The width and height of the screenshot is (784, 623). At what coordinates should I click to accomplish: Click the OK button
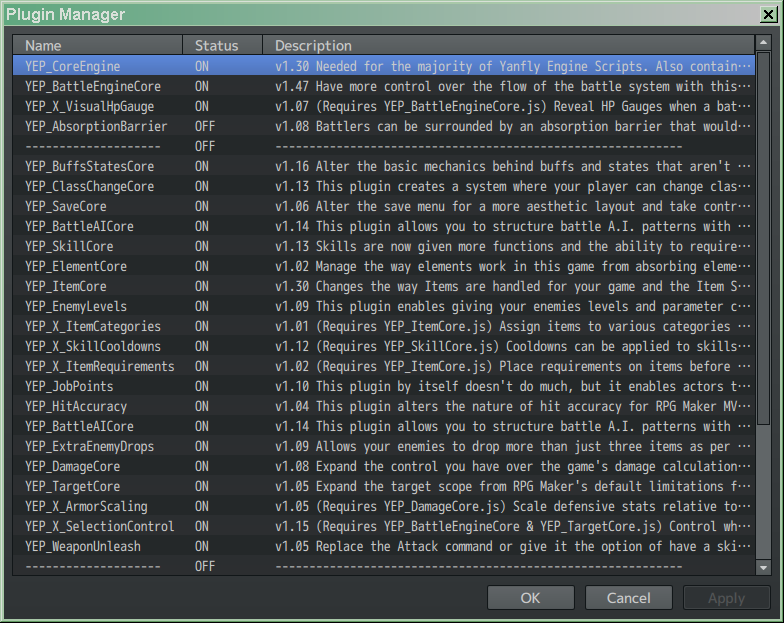530,598
